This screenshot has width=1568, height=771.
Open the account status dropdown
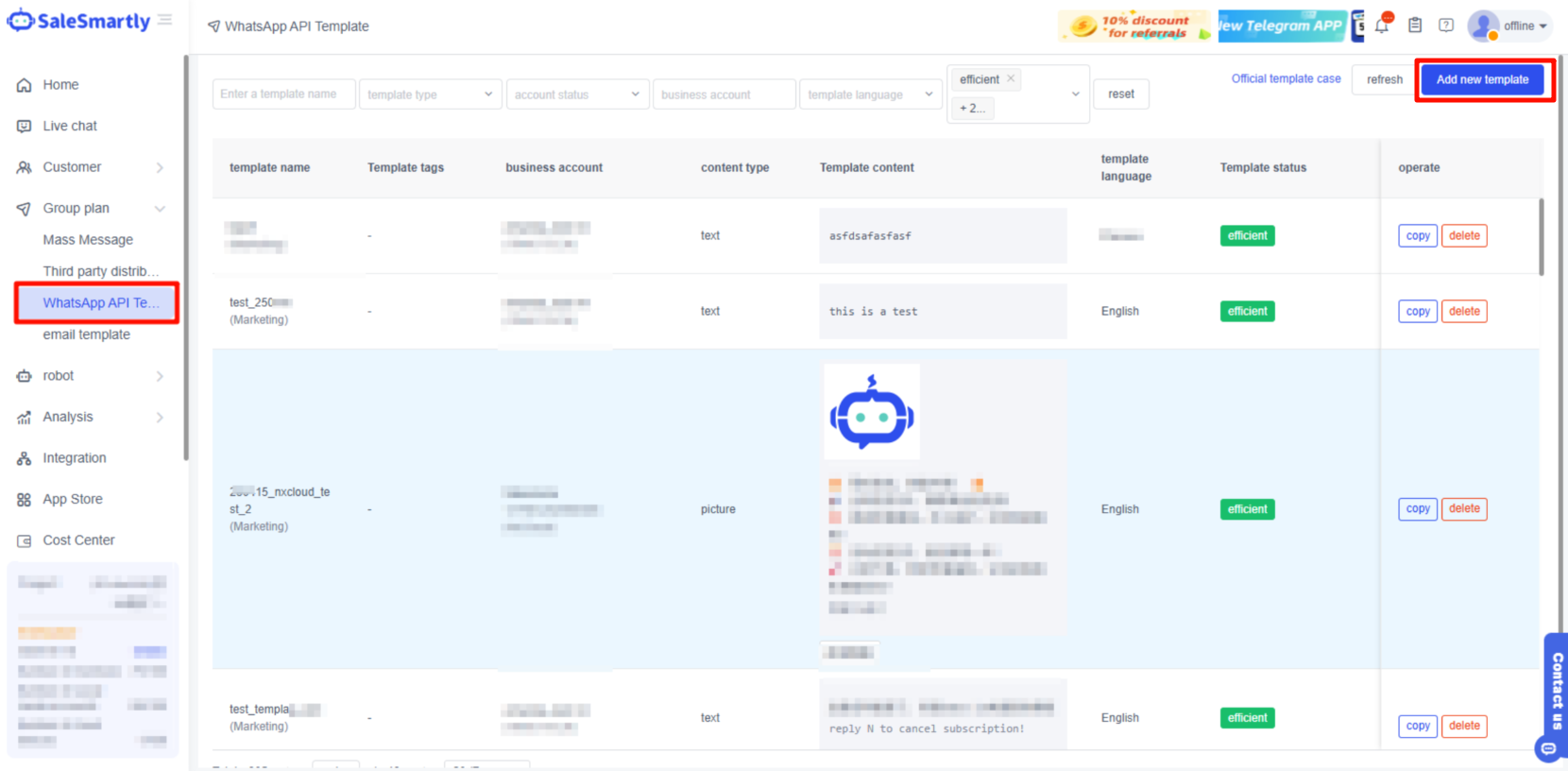coord(577,94)
